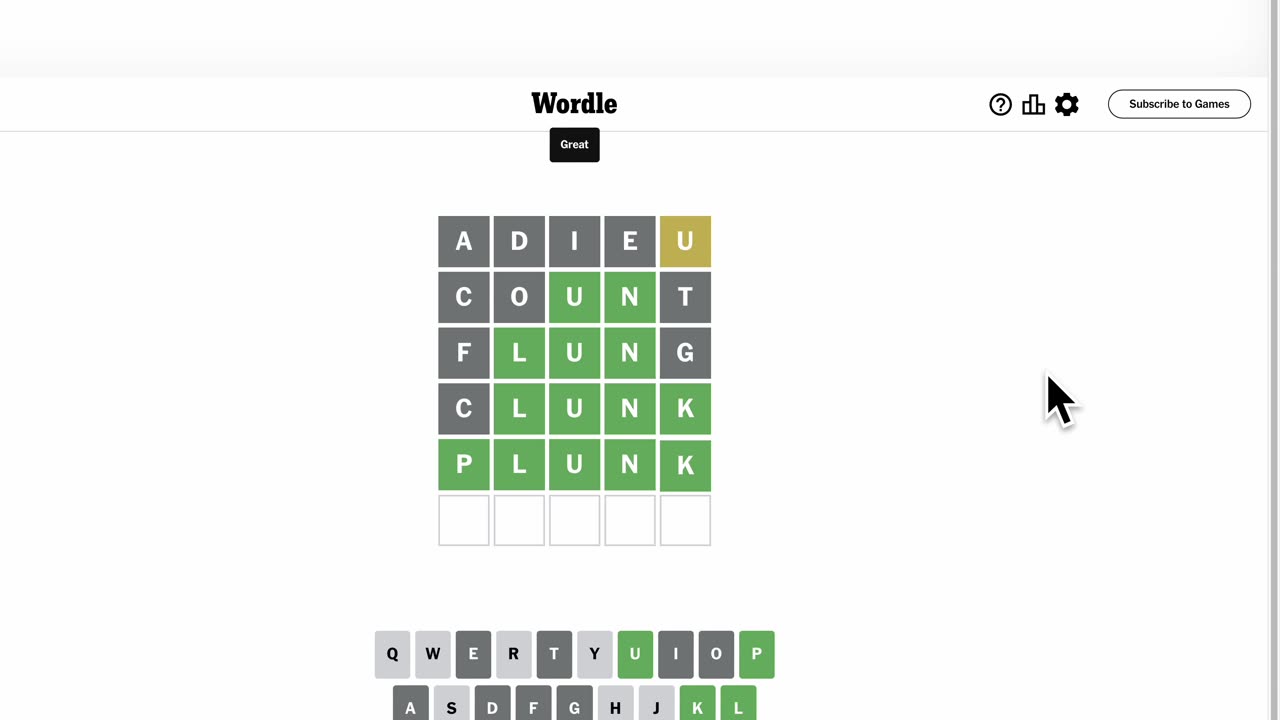Viewport: 1280px width, 720px height.
Task: Click Subscribe to Games button
Action: pos(1179,104)
